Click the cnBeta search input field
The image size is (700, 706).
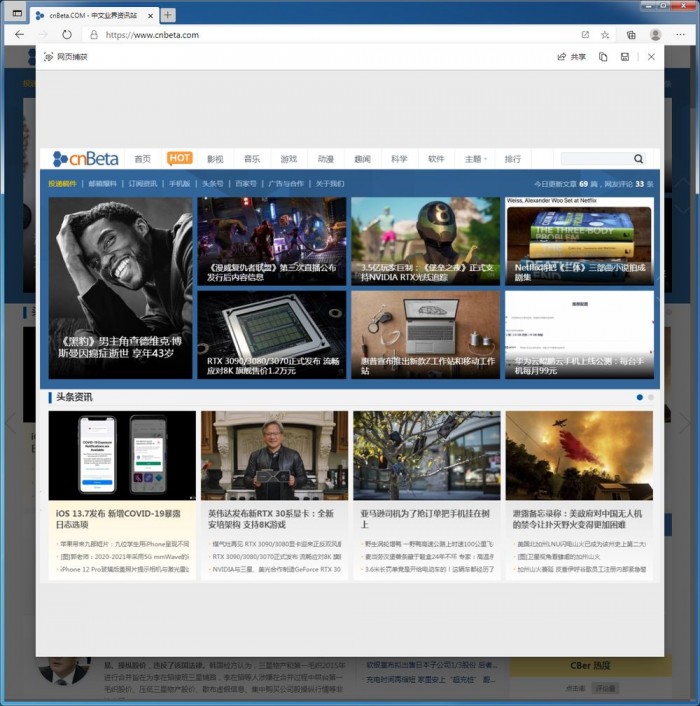pyautogui.click(x=596, y=158)
